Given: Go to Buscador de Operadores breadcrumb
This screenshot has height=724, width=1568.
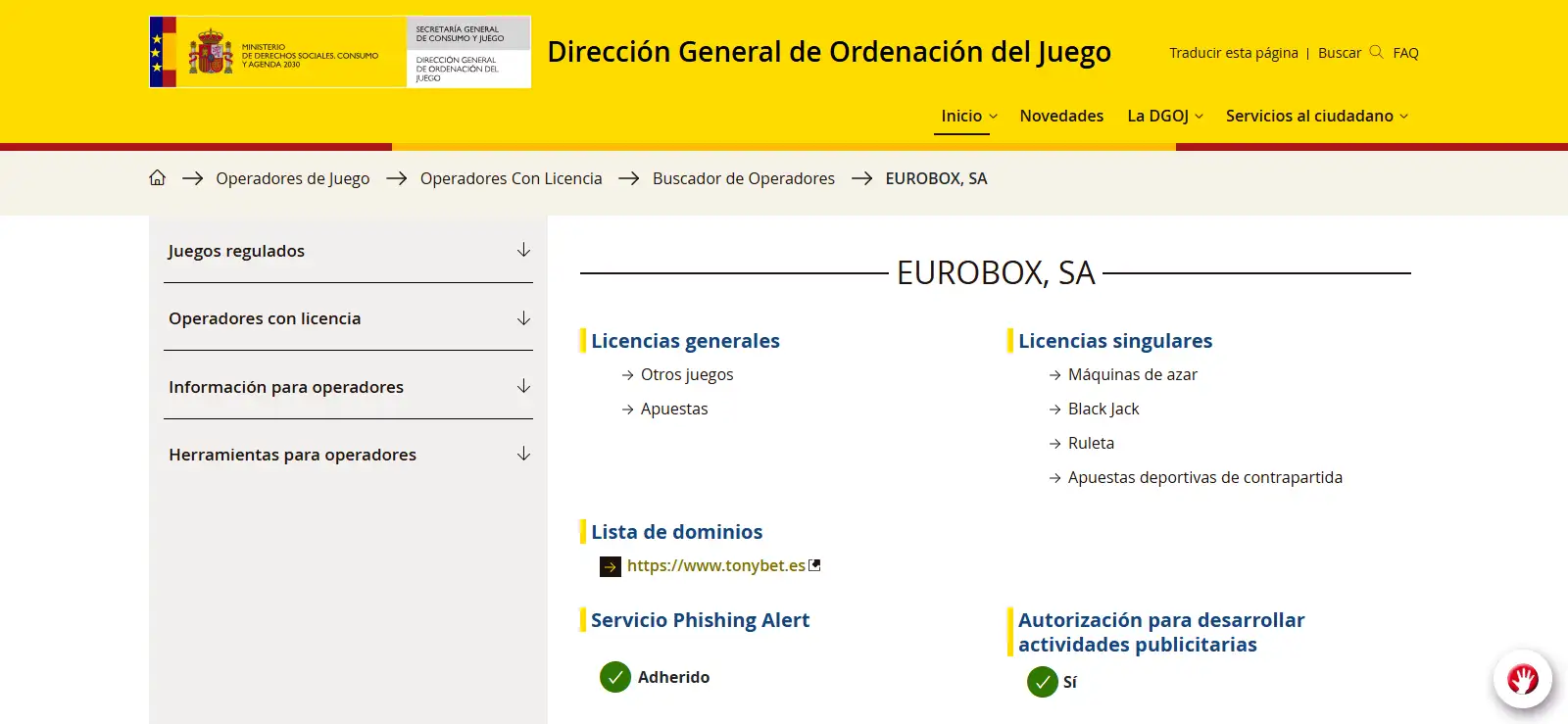Looking at the screenshot, I should tap(744, 178).
